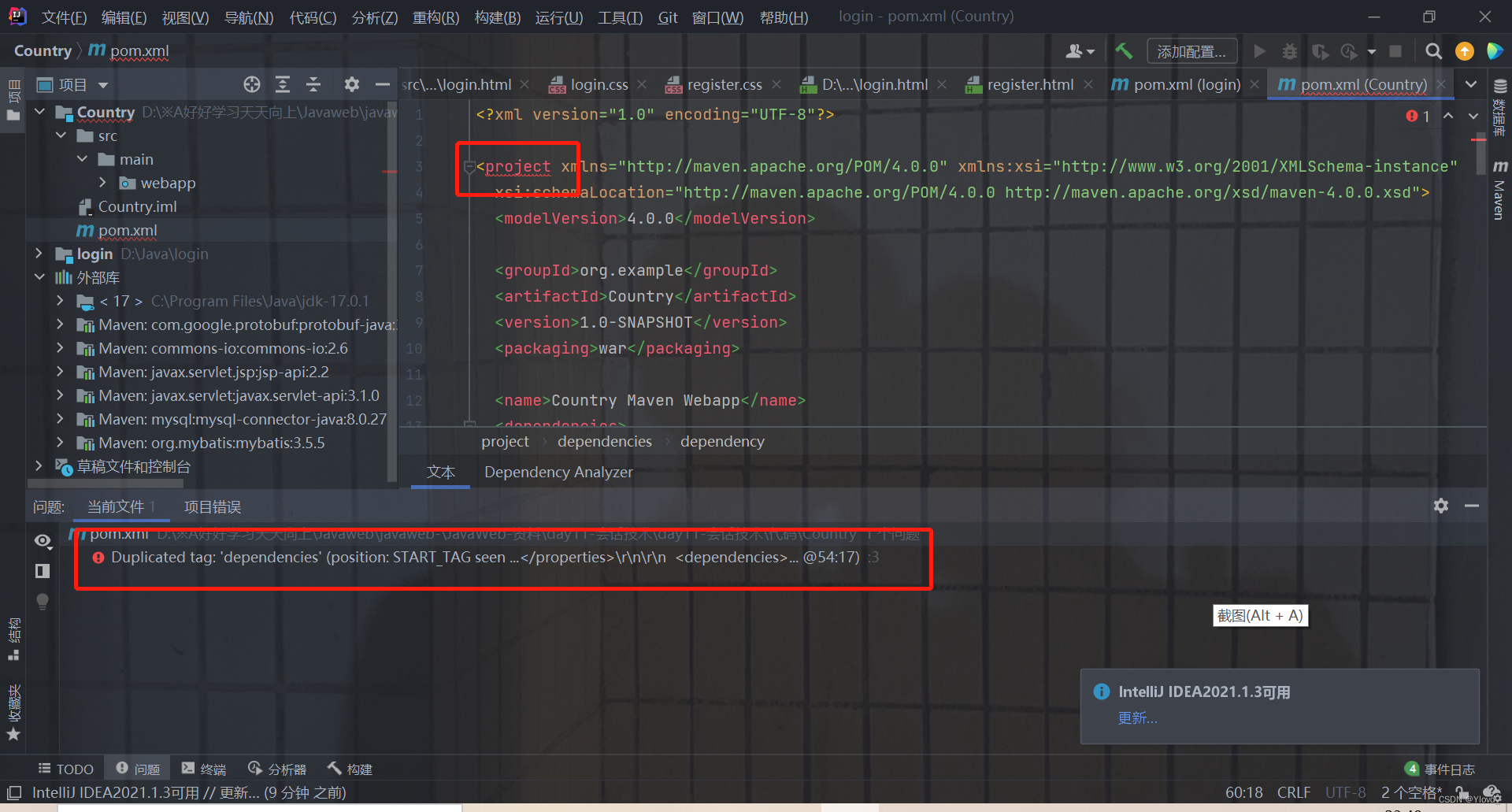1512x812 pixels.
Task: Click the build hammer icon in toolbar
Action: pos(1124,51)
